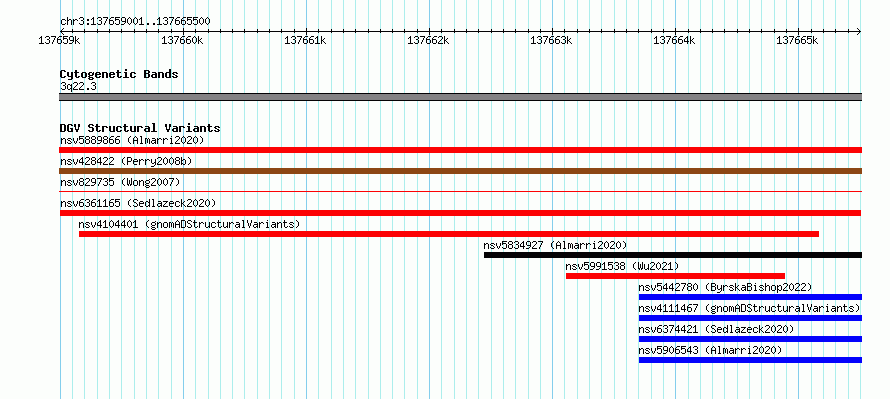Screen dimensions: 890x399
Task: Click the thin red nsv829735 variant line
Action: 460,192
